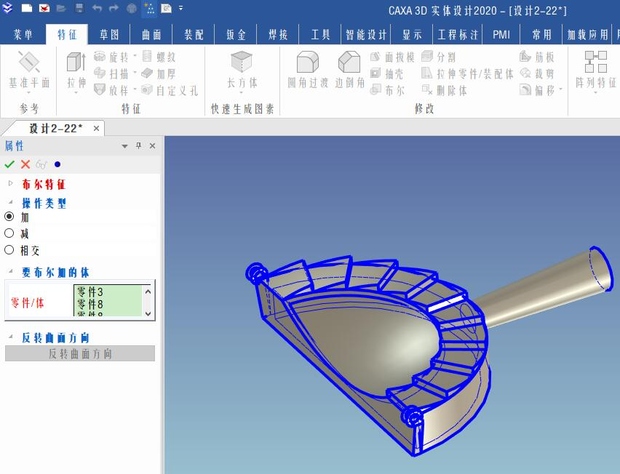Undo the last action
The height and width of the screenshot is (474, 620).
[x=97, y=8]
